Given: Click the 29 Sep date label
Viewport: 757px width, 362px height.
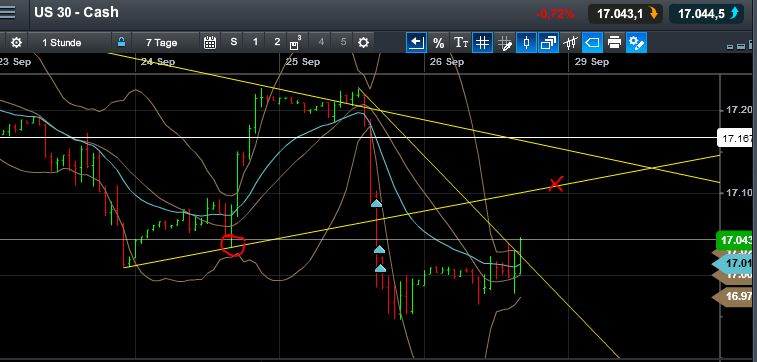Looking at the screenshot, I should point(591,62).
